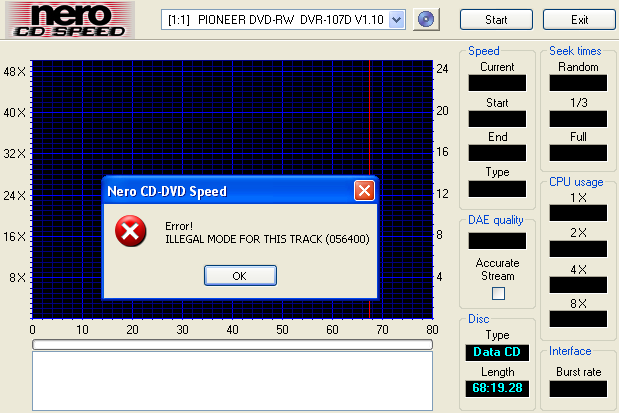Click the empty log text area

point(232,380)
